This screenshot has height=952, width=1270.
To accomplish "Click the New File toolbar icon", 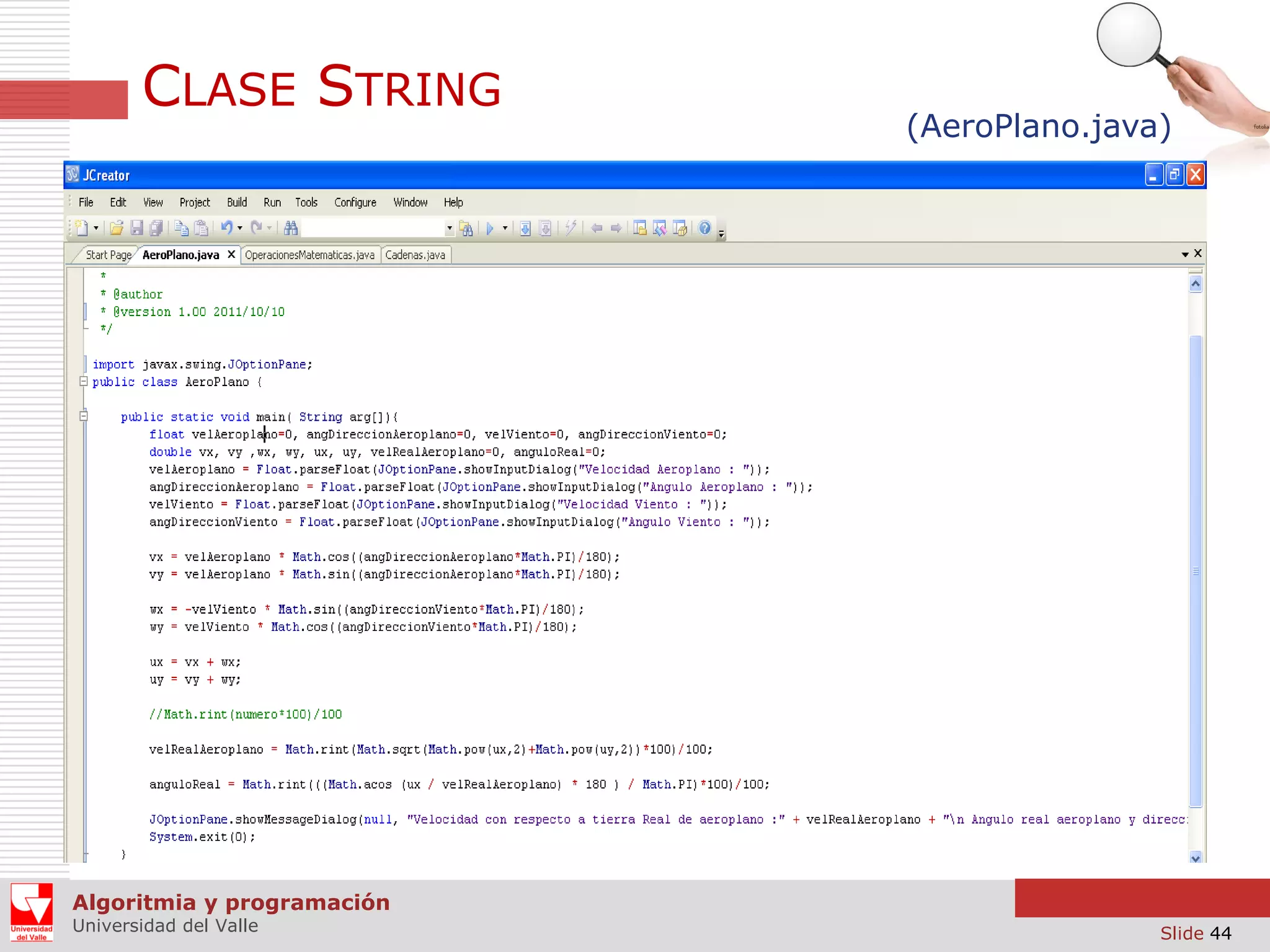I will [x=81, y=229].
